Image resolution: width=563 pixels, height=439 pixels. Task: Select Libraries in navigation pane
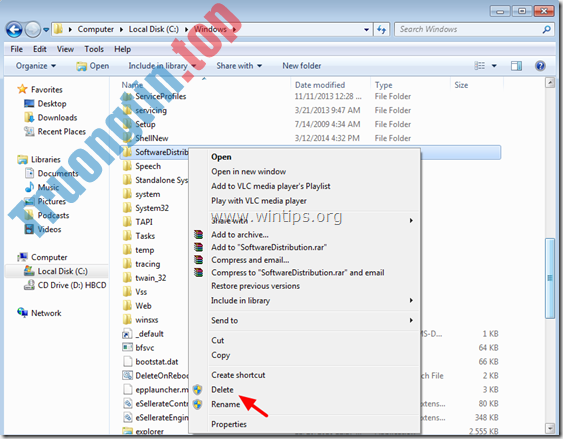pyautogui.click(x=39, y=159)
